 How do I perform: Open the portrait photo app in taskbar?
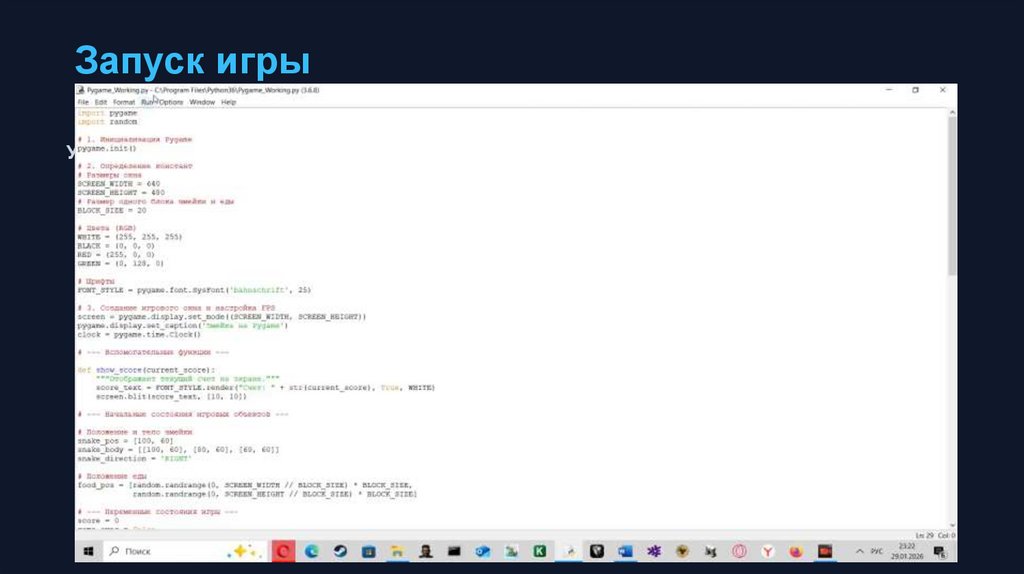[x=426, y=551]
